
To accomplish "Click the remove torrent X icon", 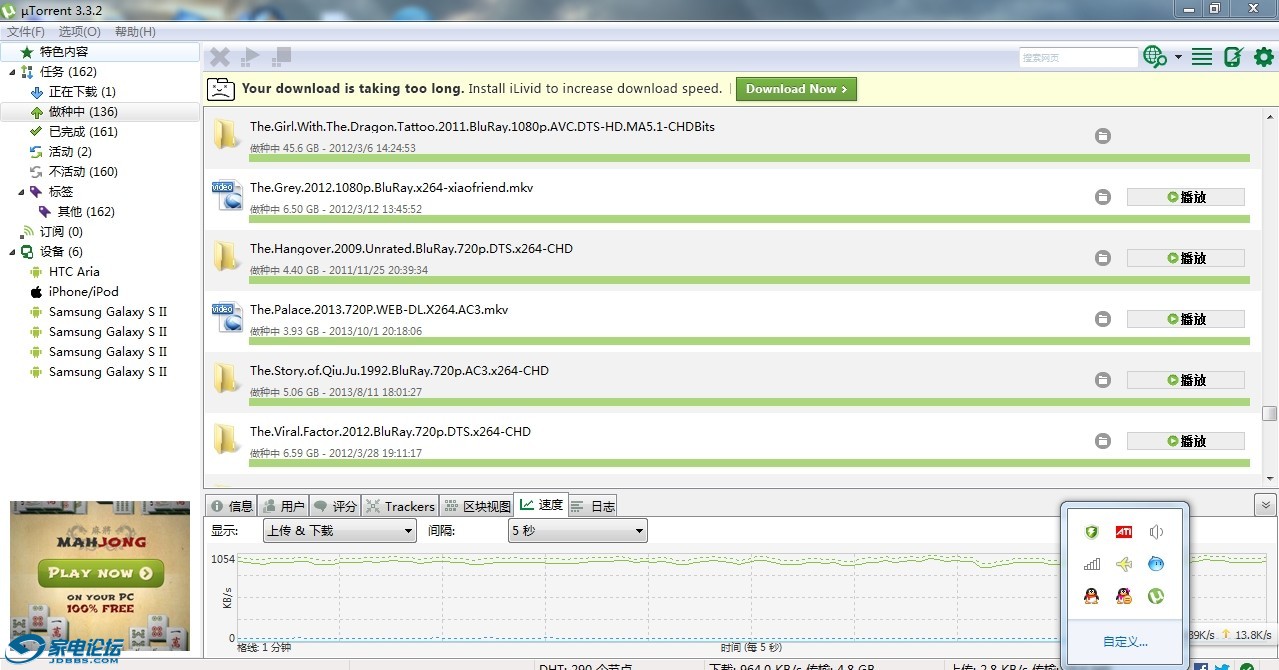I will 220,57.
